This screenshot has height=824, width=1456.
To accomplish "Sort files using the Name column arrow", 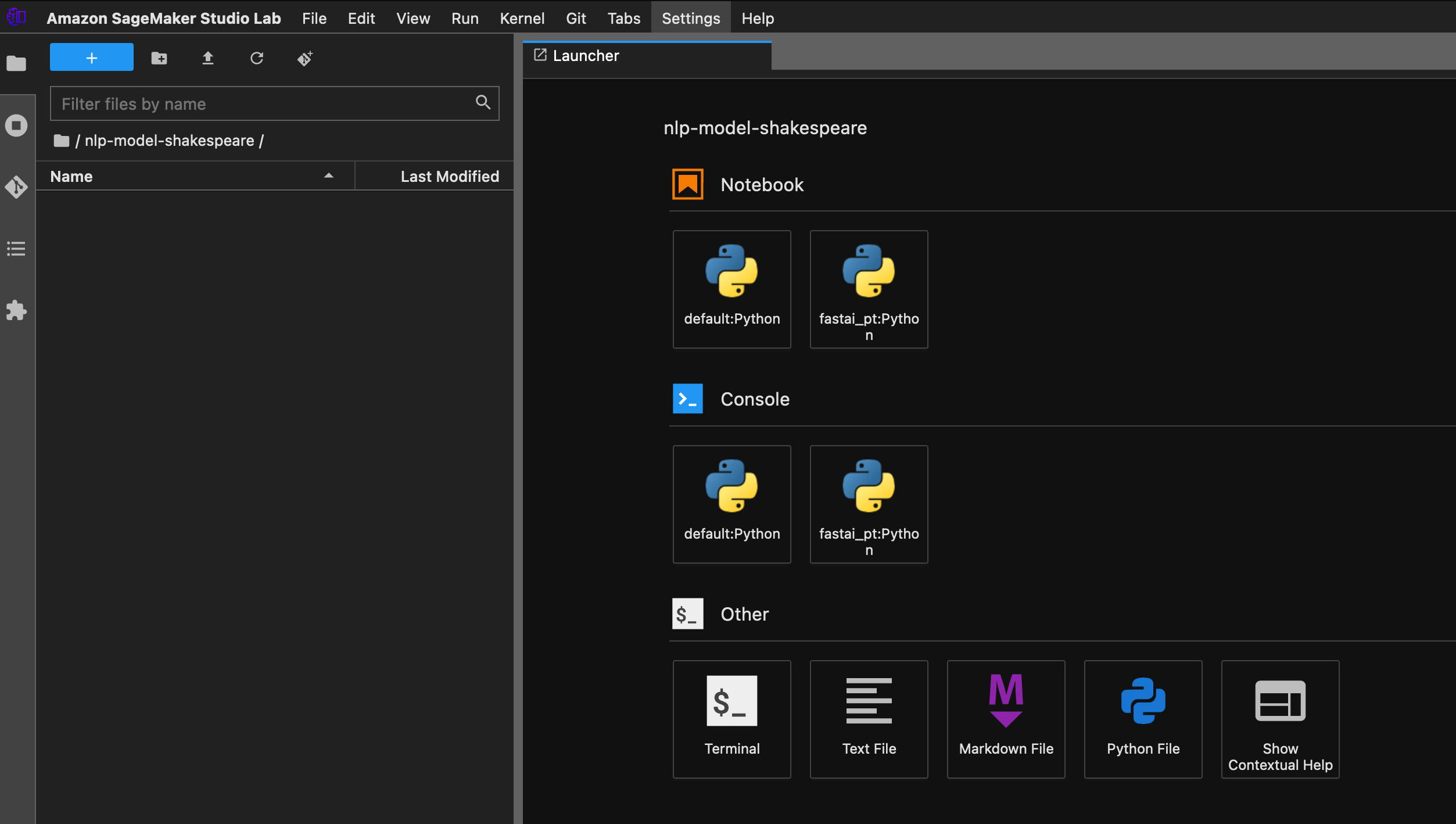I will coord(328,176).
